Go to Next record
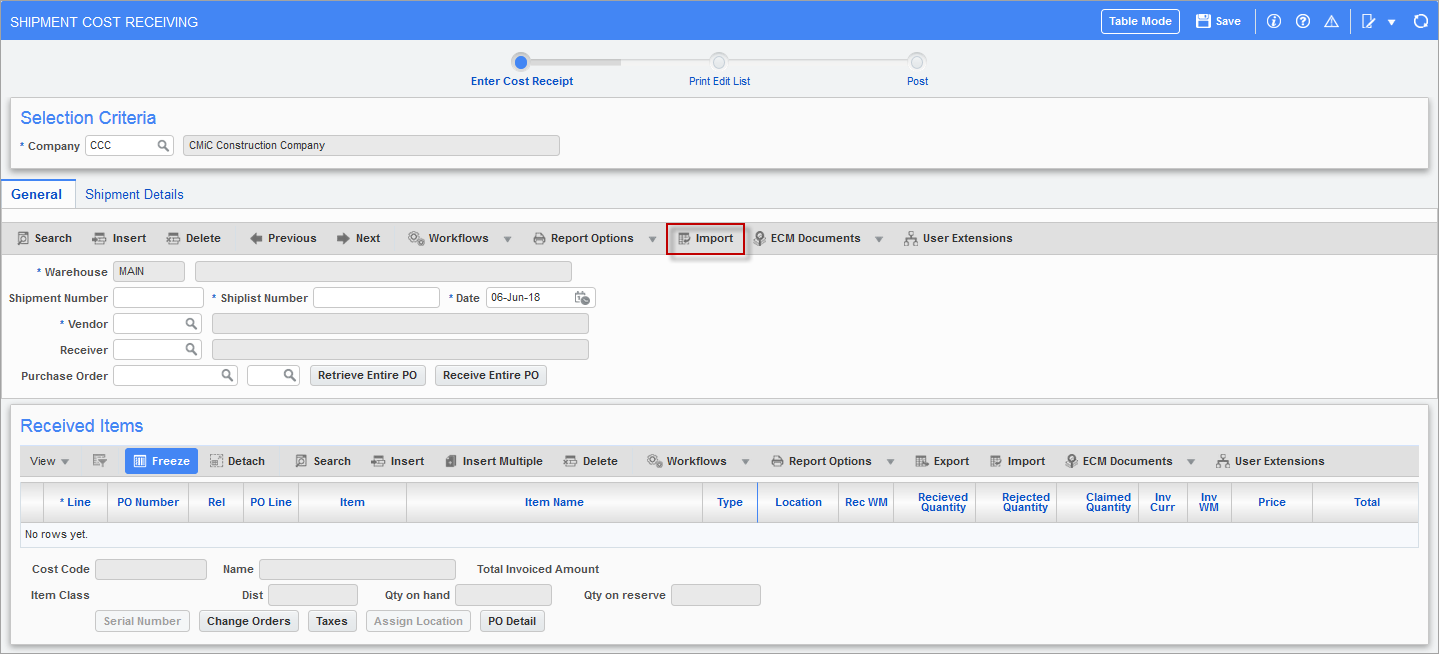 coord(358,238)
